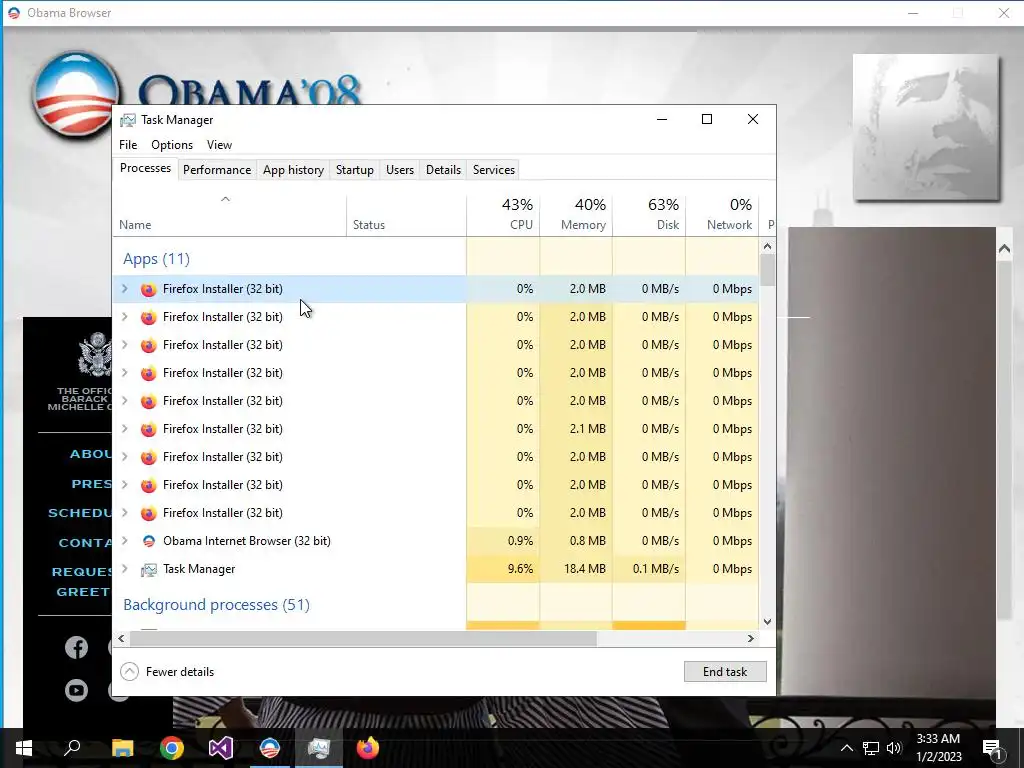The width and height of the screenshot is (1024, 768).
Task: Show hidden system tray icons chevron
Action: coord(846,748)
